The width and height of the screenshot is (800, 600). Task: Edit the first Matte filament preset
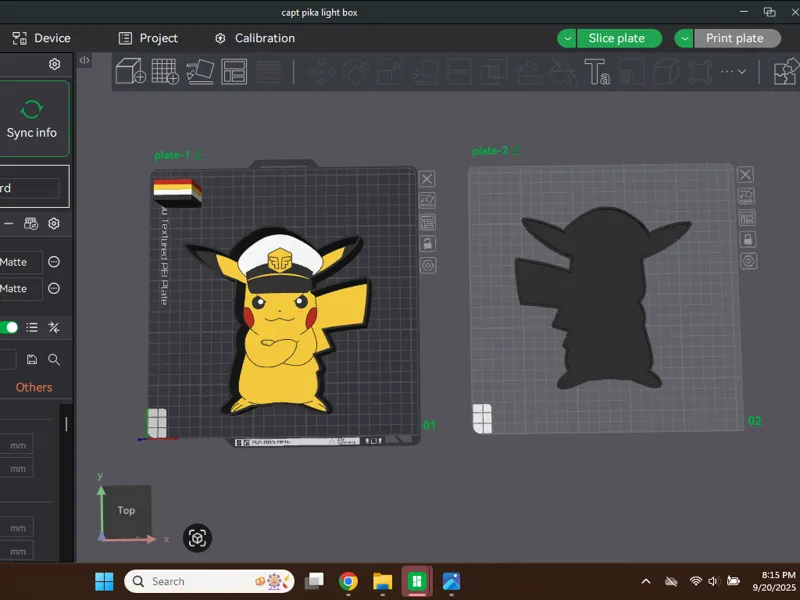pos(54,262)
